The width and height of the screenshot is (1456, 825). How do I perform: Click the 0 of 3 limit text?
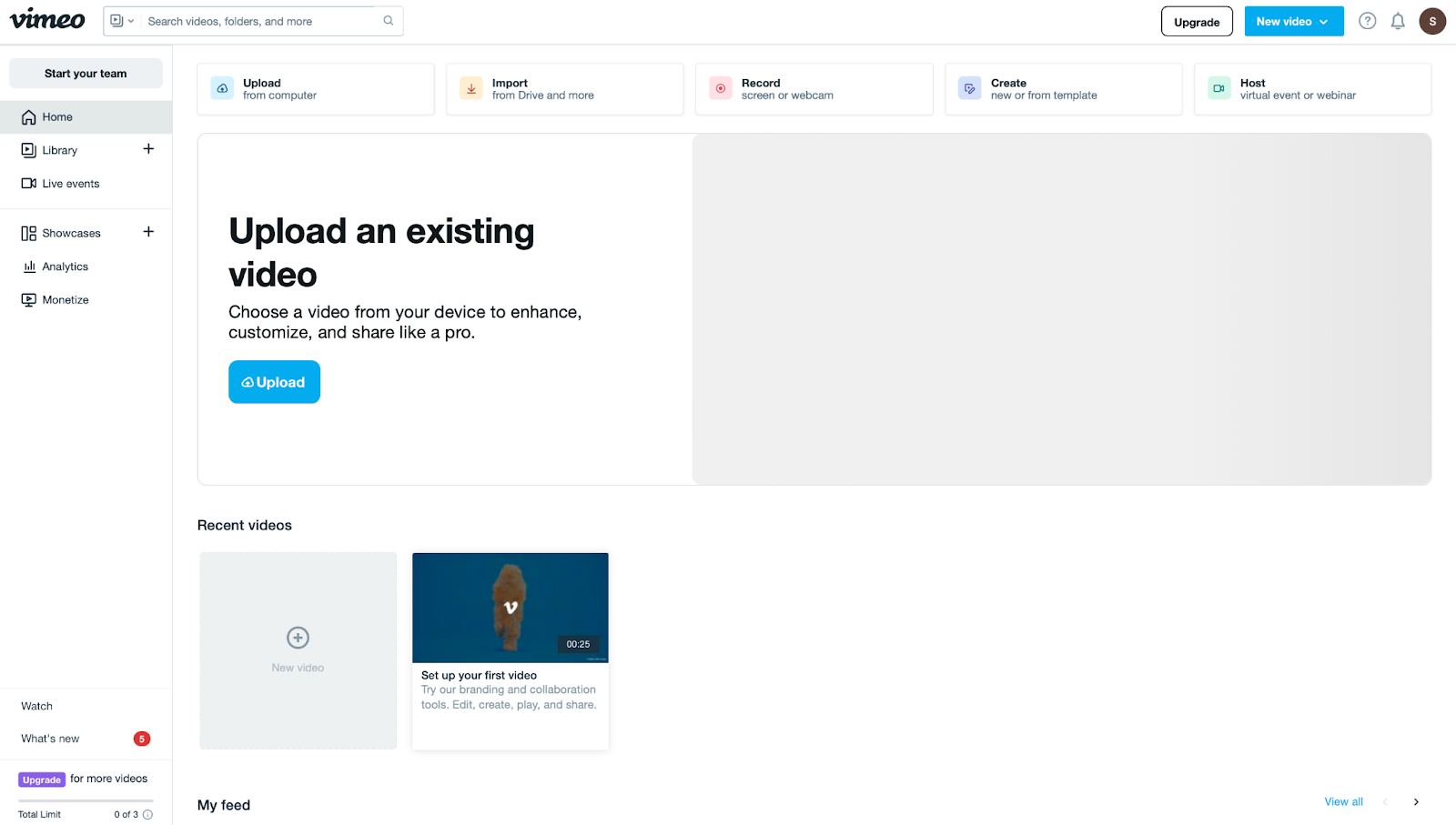click(126, 815)
